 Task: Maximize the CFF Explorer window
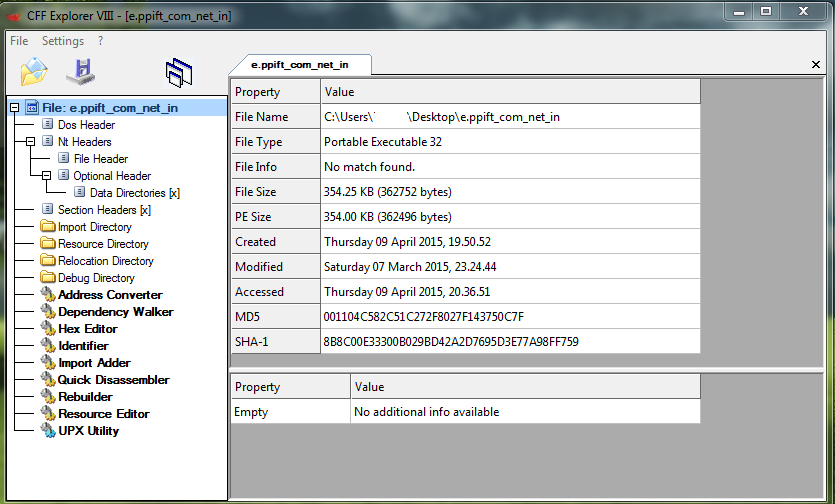[x=766, y=12]
